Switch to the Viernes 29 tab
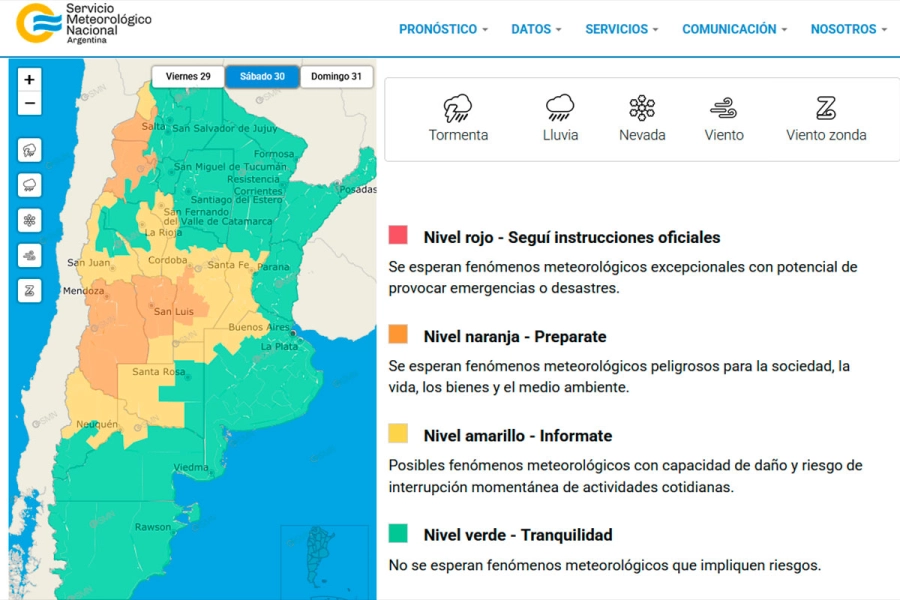 click(188, 77)
